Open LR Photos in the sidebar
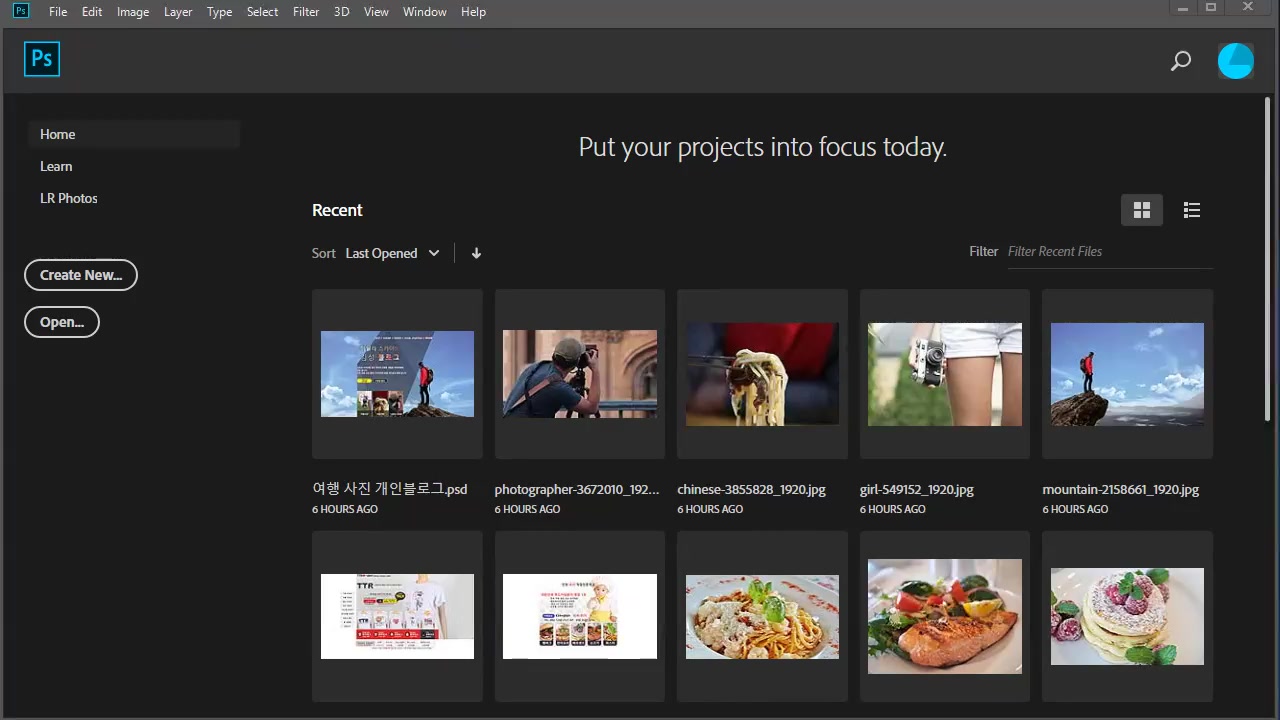Image resolution: width=1280 pixels, height=720 pixels. [69, 198]
